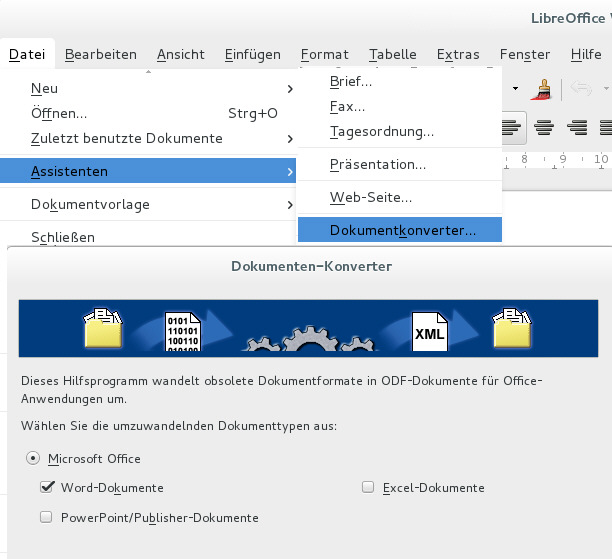Select the Center Horizontally alignment icon
Viewport: 612px width, 559px height.
pos(545,127)
